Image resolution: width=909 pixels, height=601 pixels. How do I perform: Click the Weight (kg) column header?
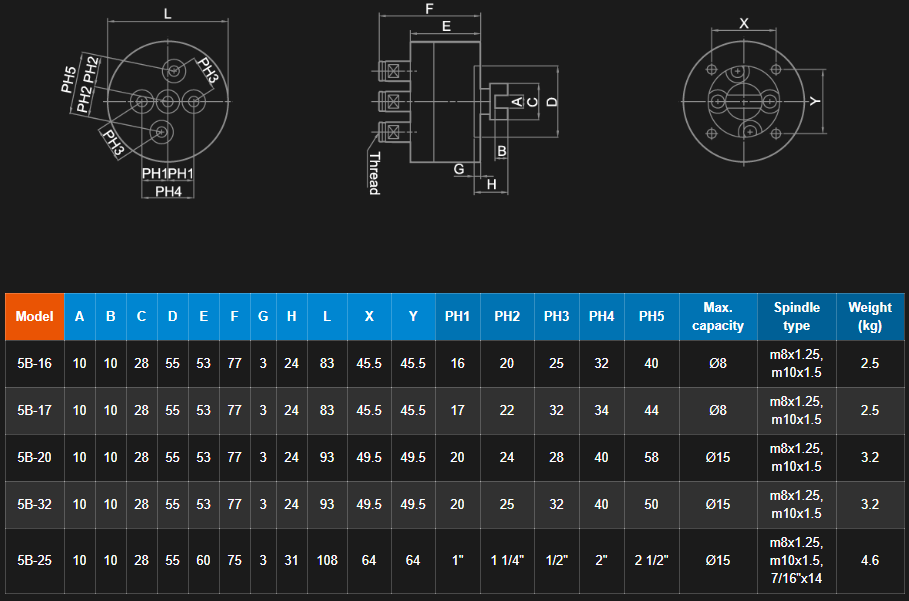(870, 317)
